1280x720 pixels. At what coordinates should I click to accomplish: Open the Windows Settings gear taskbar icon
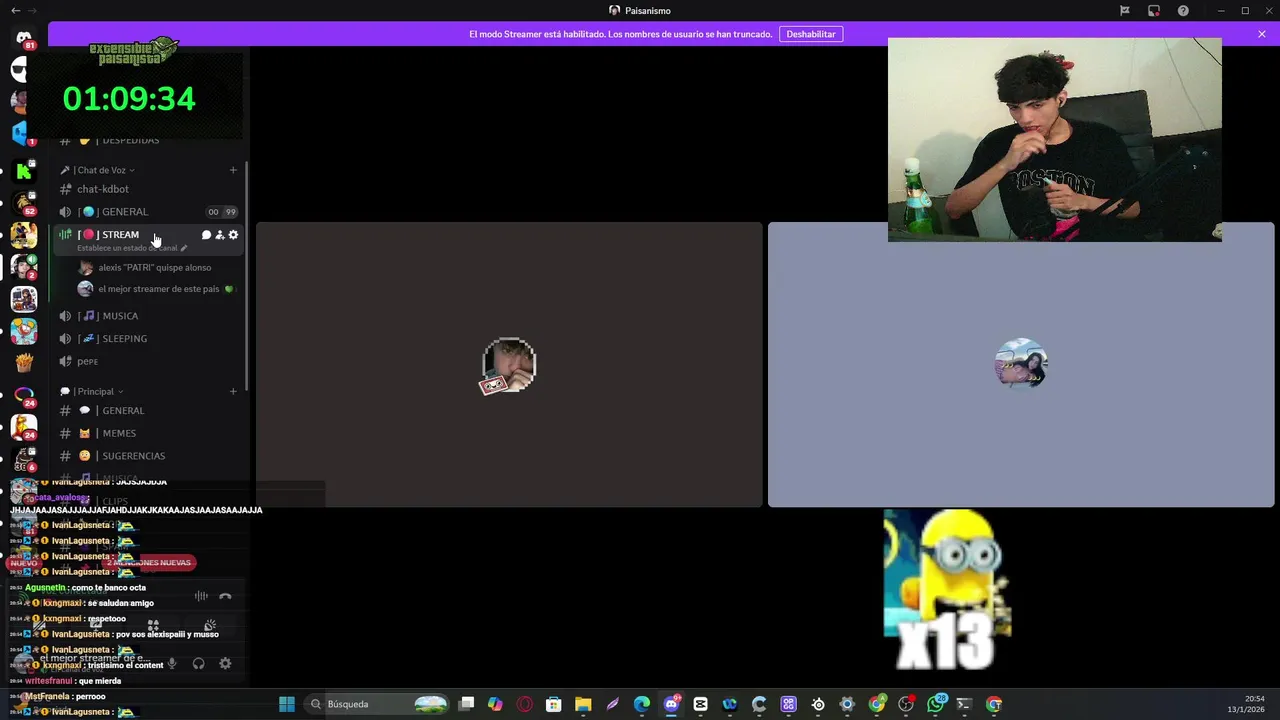(x=847, y=704)
